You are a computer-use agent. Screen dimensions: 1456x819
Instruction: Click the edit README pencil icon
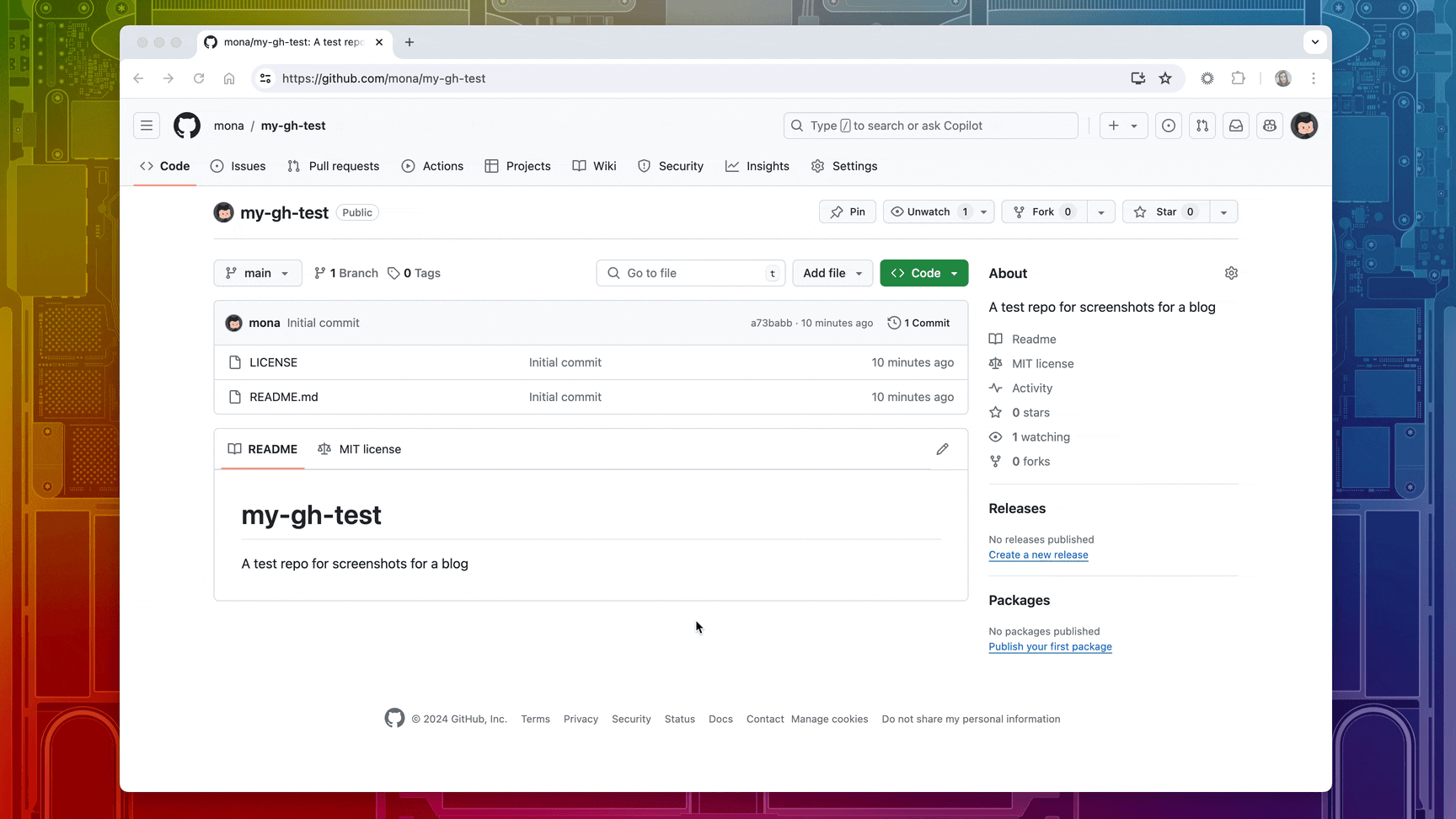tap(942, 449)
